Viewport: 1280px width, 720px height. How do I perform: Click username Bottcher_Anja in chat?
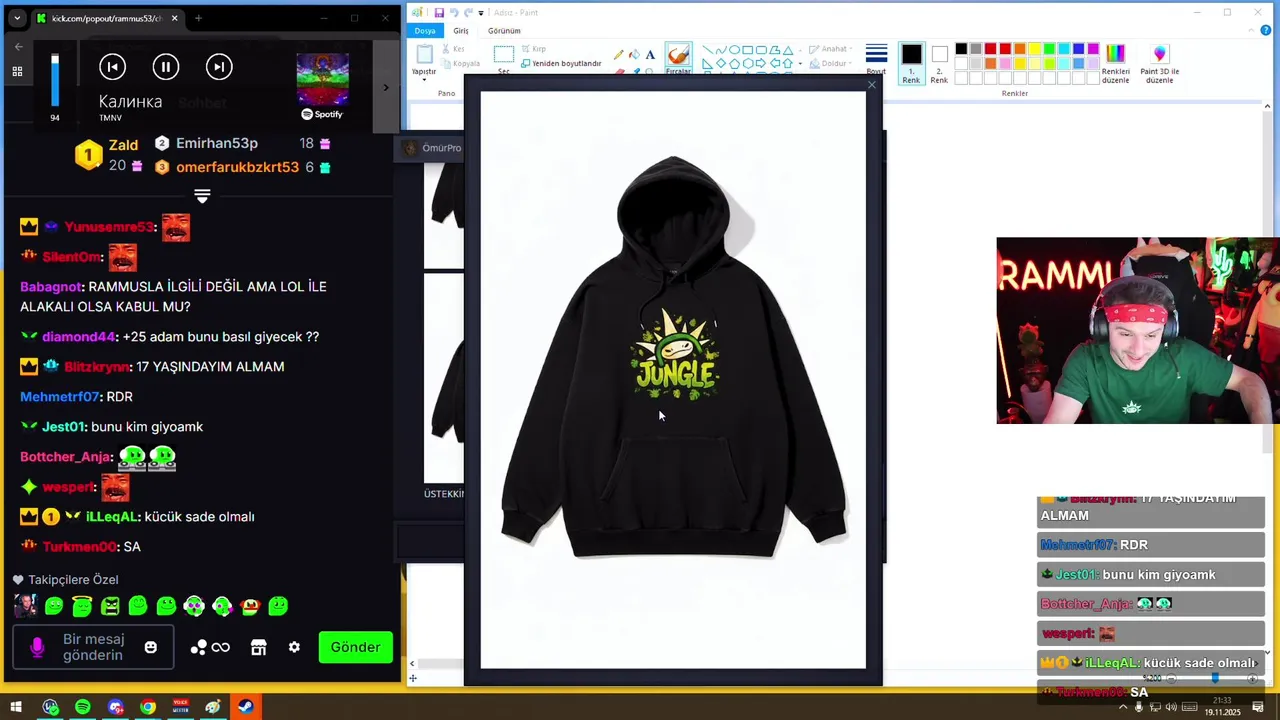pos(64,457)
